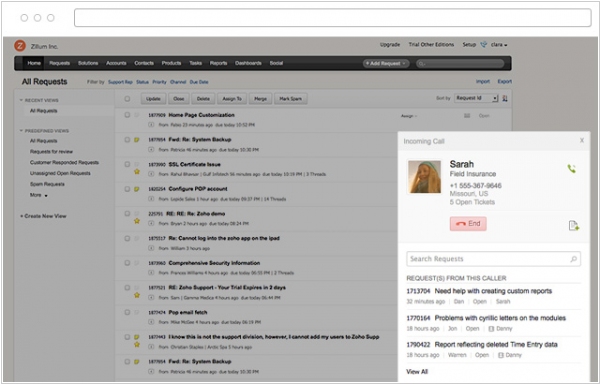600x384 pixels.
Task: Open Assign dropdown on Home Page Customization
Action: pos(409,116)
